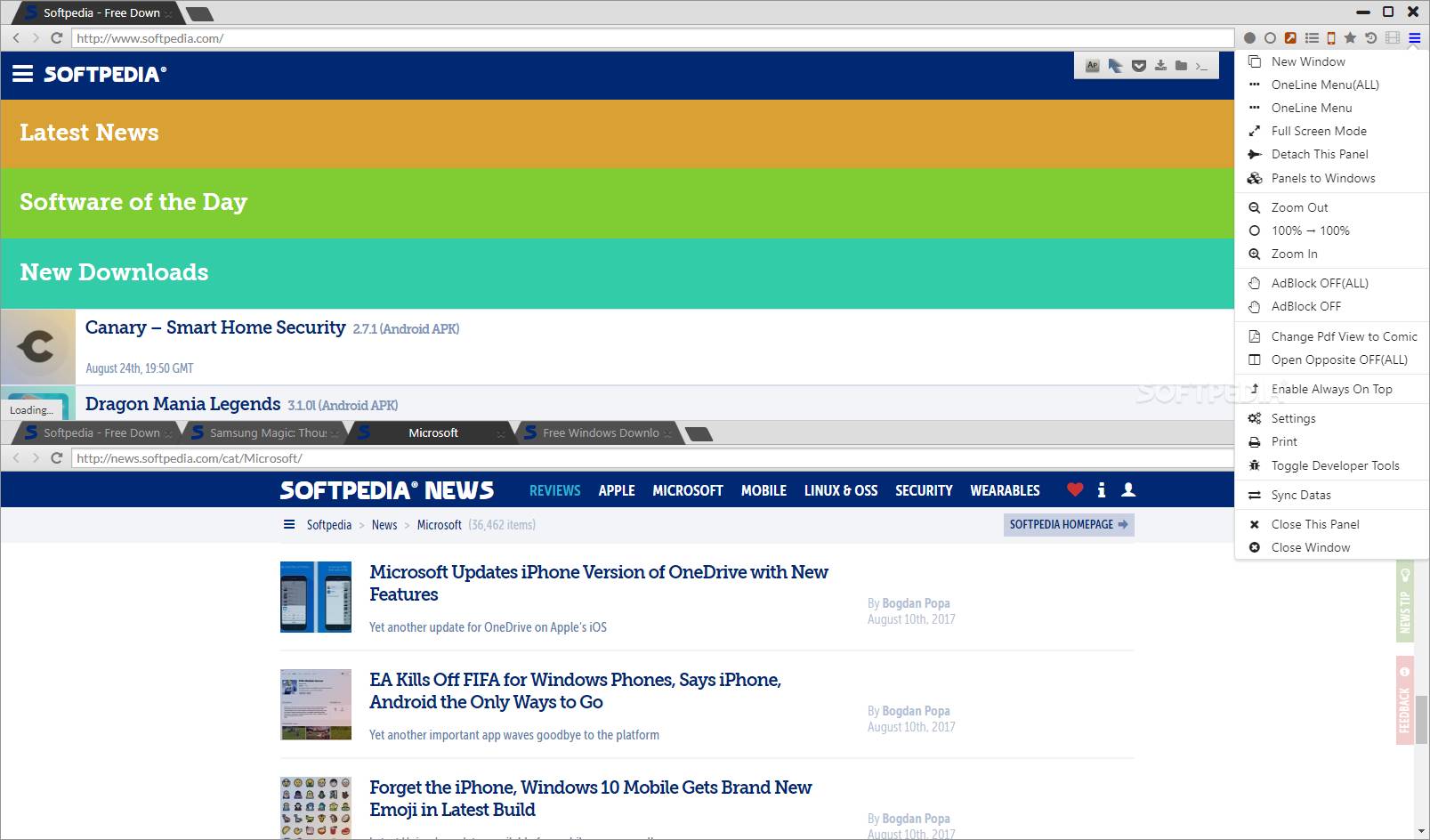Click the orange arrow toolbar icon
1430x840 pixels.
pos(1290,38)
